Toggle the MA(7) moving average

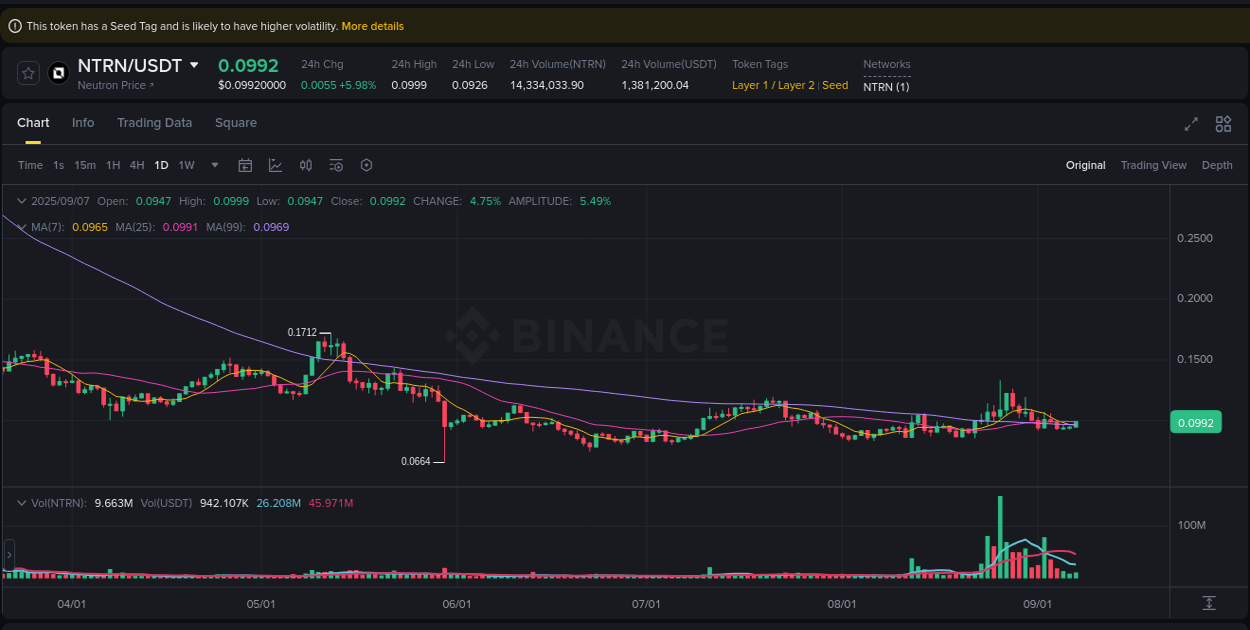(50, 227)
